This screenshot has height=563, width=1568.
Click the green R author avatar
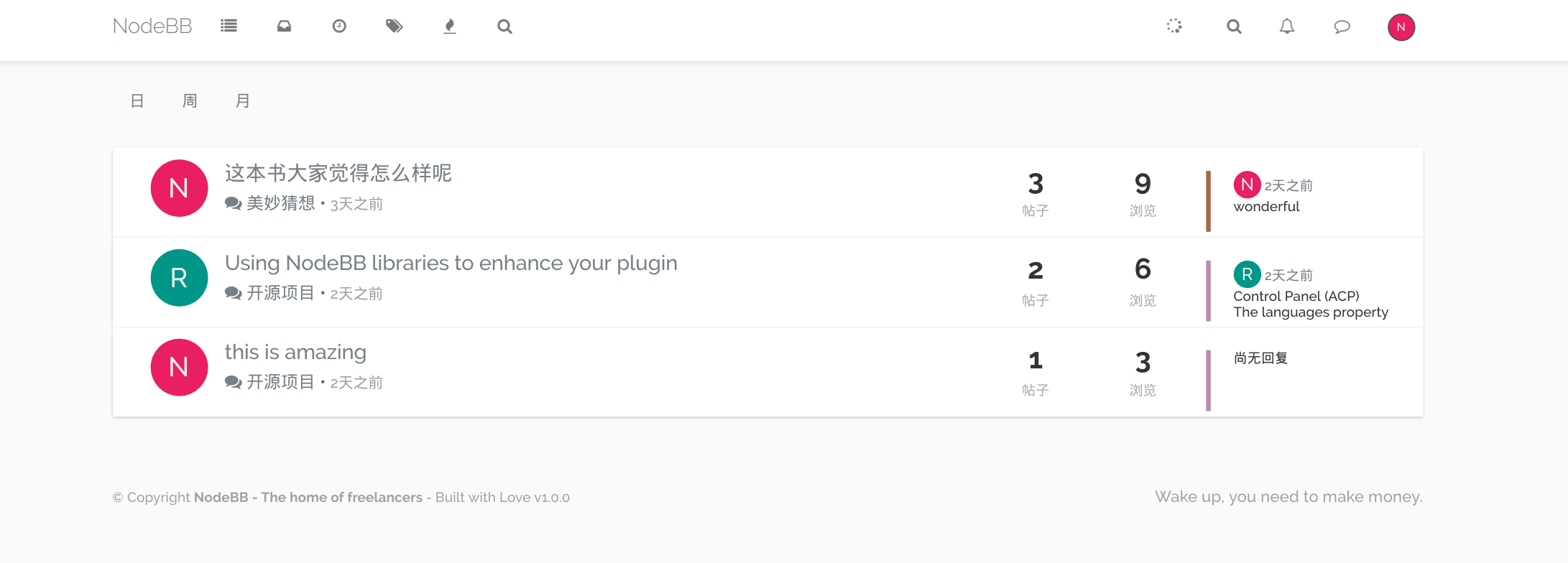[x=179, y=278]
